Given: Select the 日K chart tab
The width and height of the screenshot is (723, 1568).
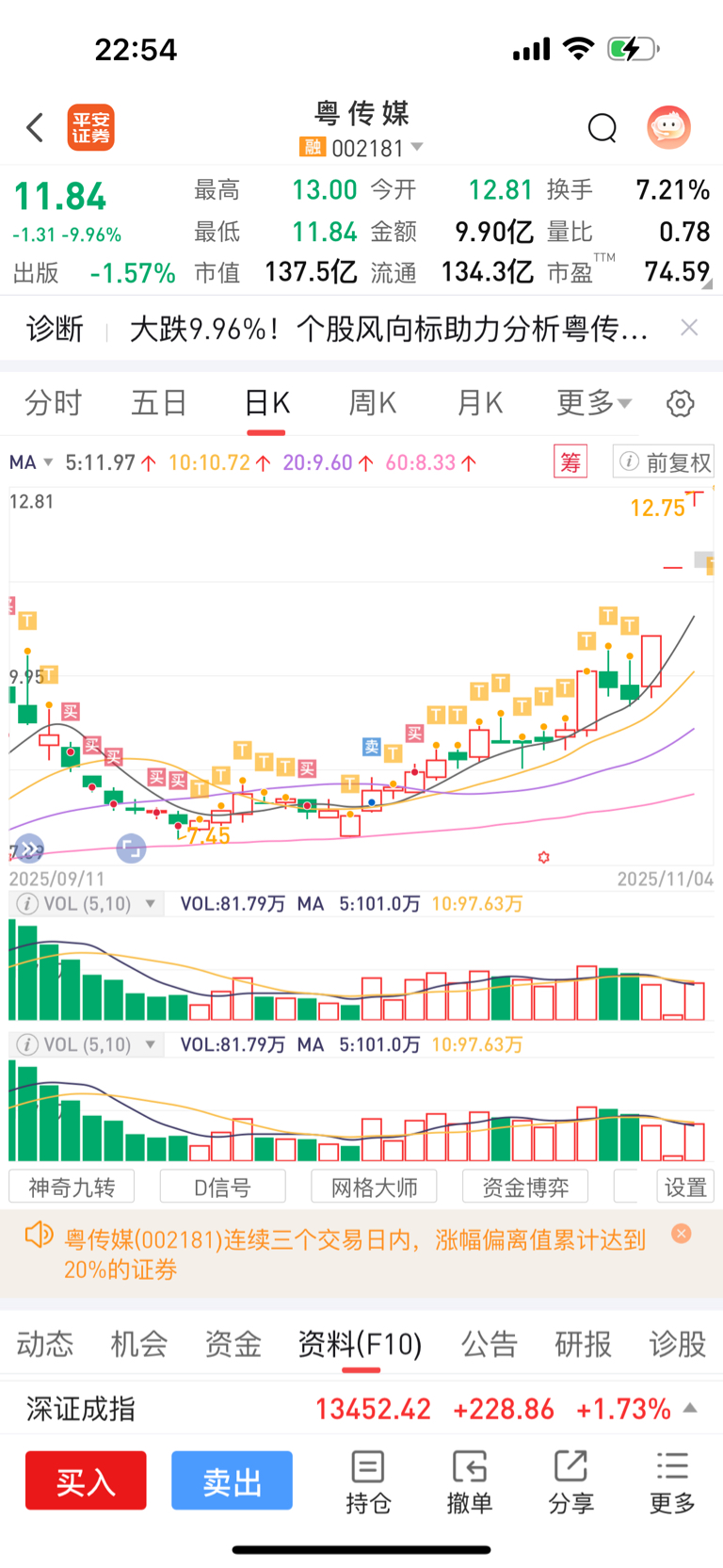Looking at the screenshot, I should pyautogui.click(x=266, y=403).
